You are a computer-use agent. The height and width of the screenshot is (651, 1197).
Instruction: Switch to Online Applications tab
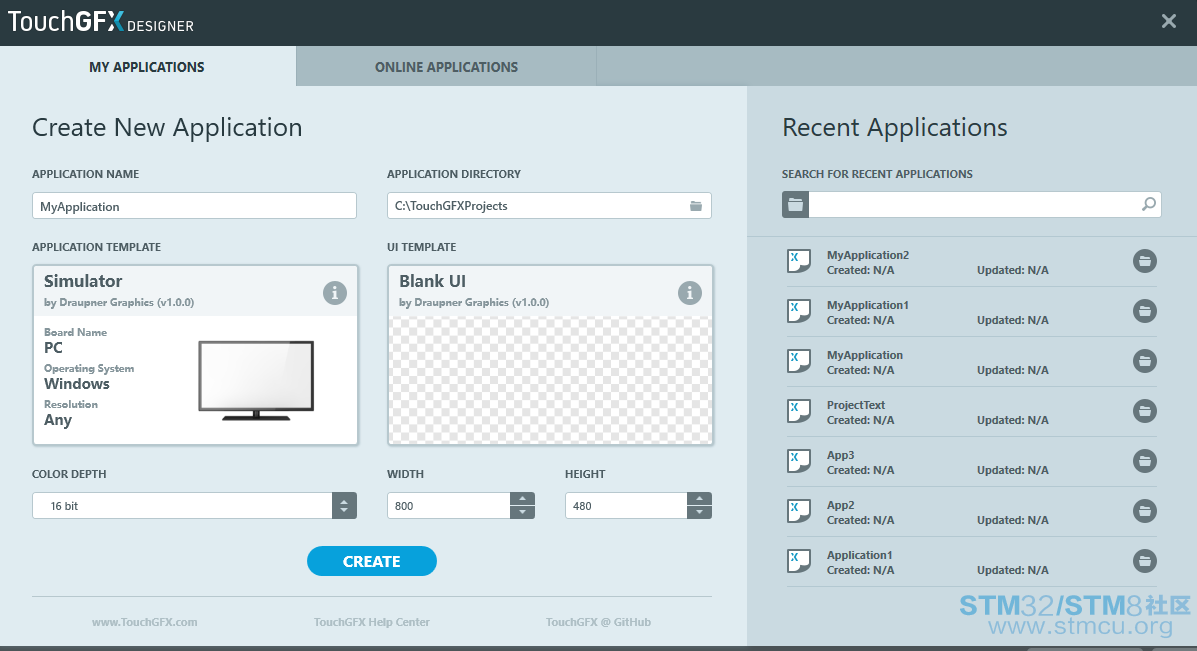tap(447, 66)
